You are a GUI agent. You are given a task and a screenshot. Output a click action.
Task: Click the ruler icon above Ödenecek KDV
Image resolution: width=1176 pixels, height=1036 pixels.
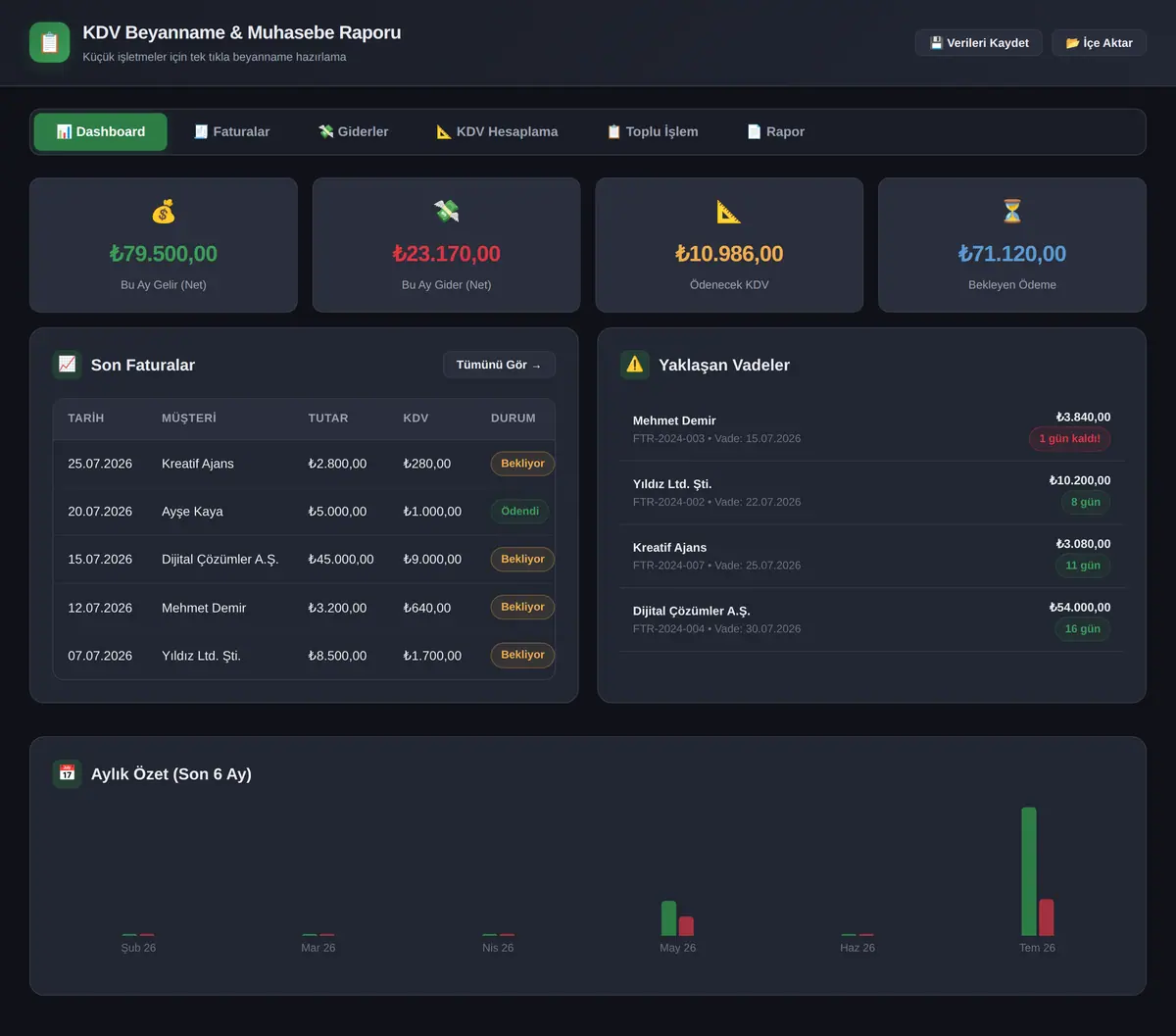[729, 211]
